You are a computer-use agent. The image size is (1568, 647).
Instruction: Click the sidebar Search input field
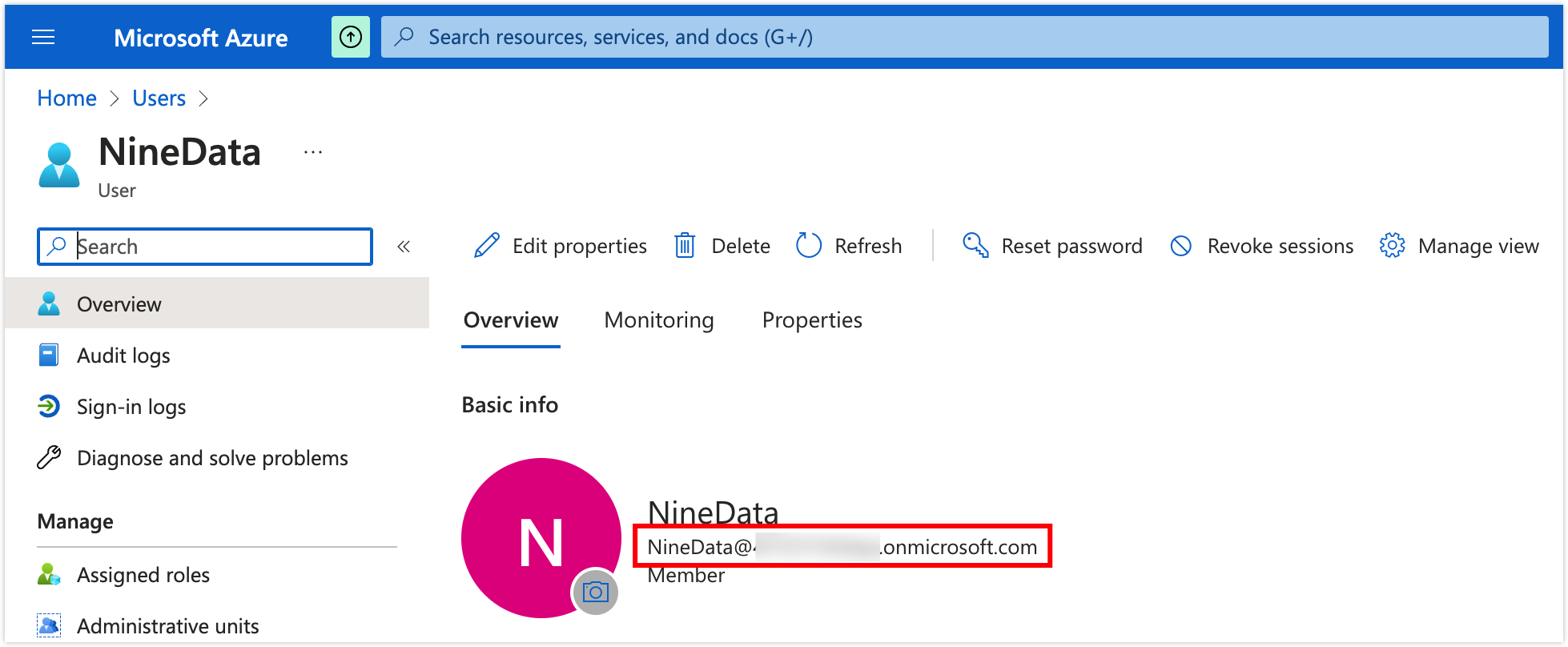(x=205, y=247)
